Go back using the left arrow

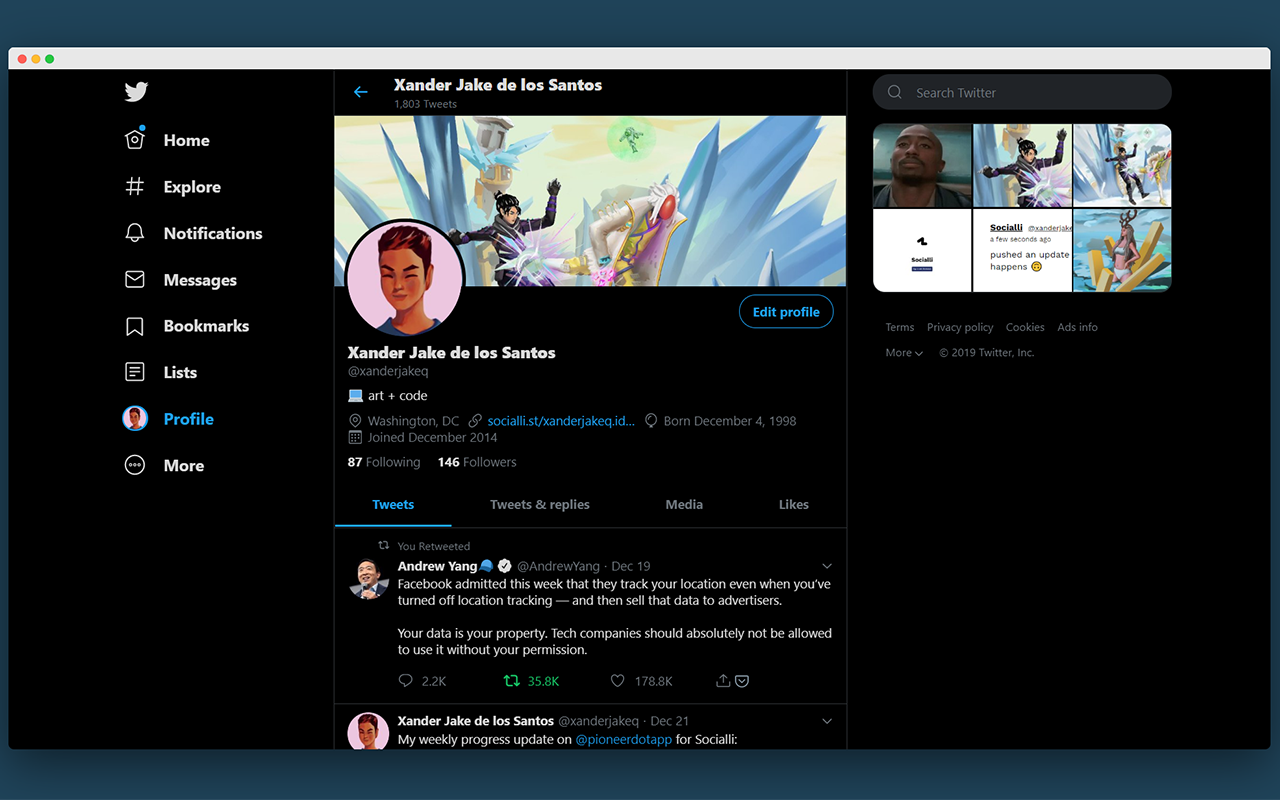pos(361,92)
